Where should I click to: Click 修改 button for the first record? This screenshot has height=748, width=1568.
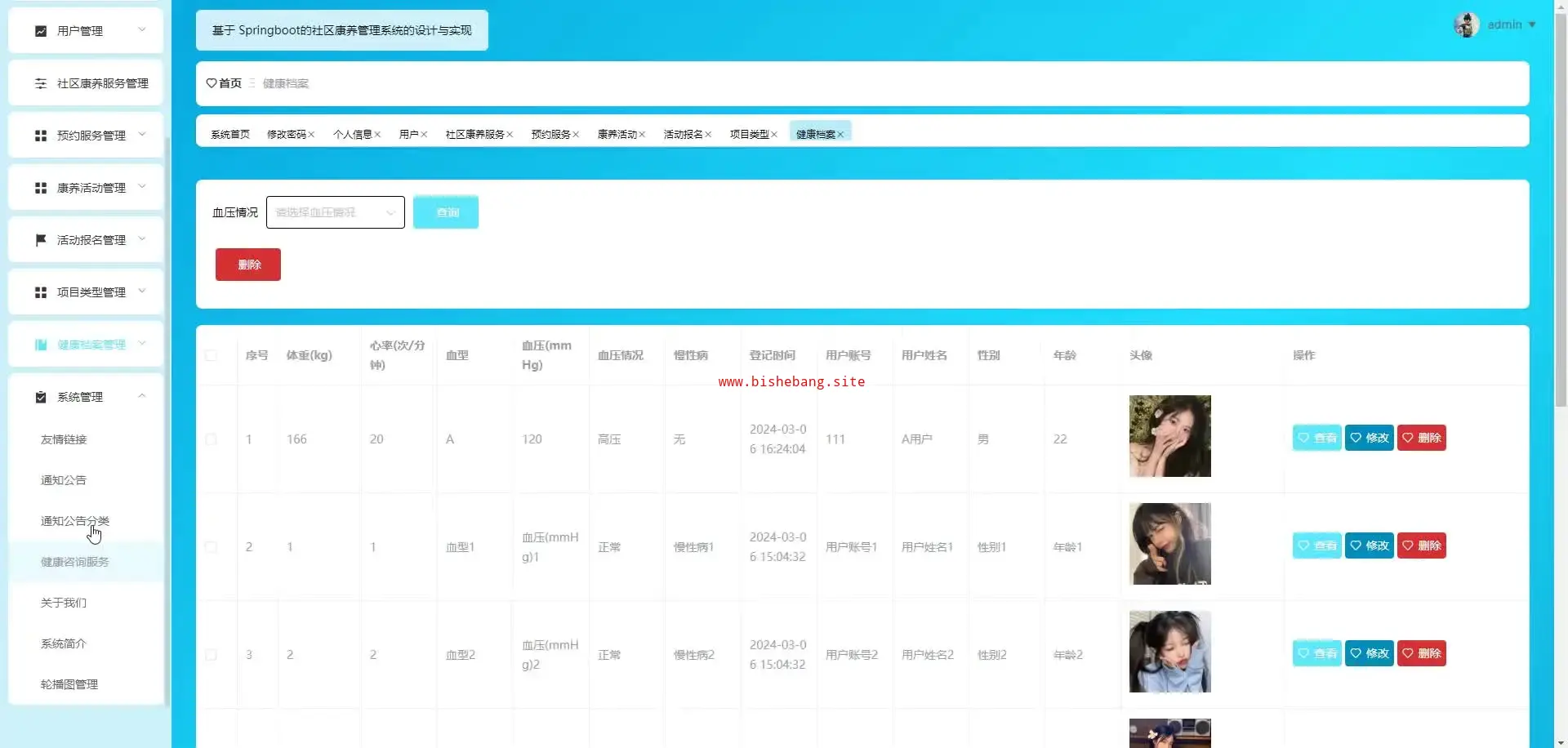pyautogui.click(x=1369, y=438)
